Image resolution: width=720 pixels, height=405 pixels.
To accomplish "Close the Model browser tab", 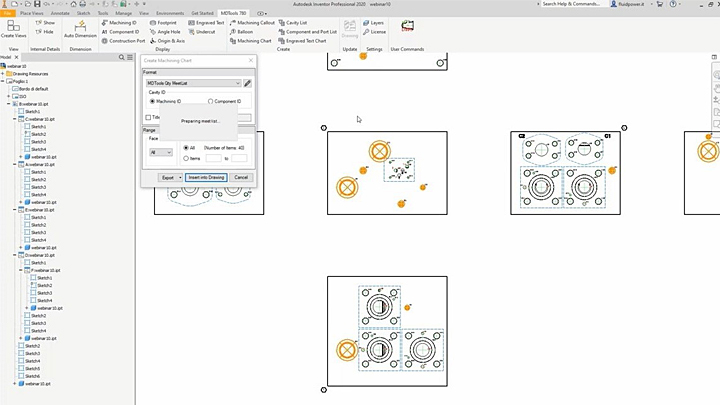I will [16, 57].
